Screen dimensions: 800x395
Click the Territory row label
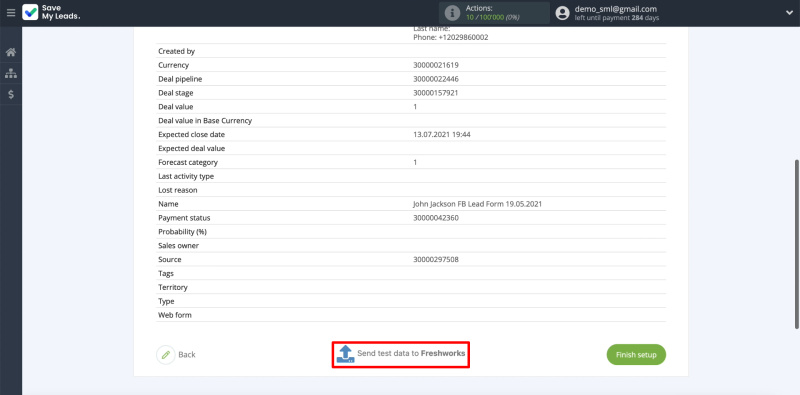[172, 287]
